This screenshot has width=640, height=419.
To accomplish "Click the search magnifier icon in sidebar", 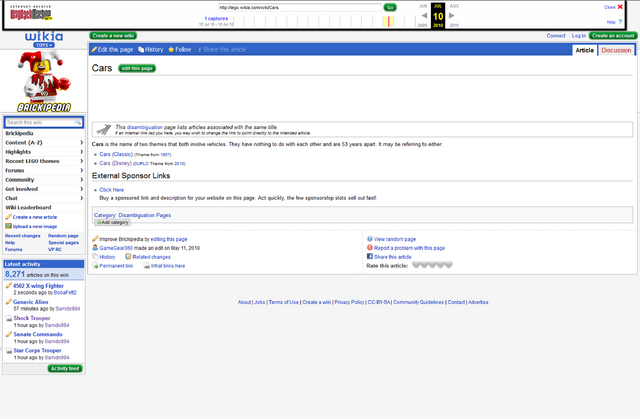I will [78, 122].
